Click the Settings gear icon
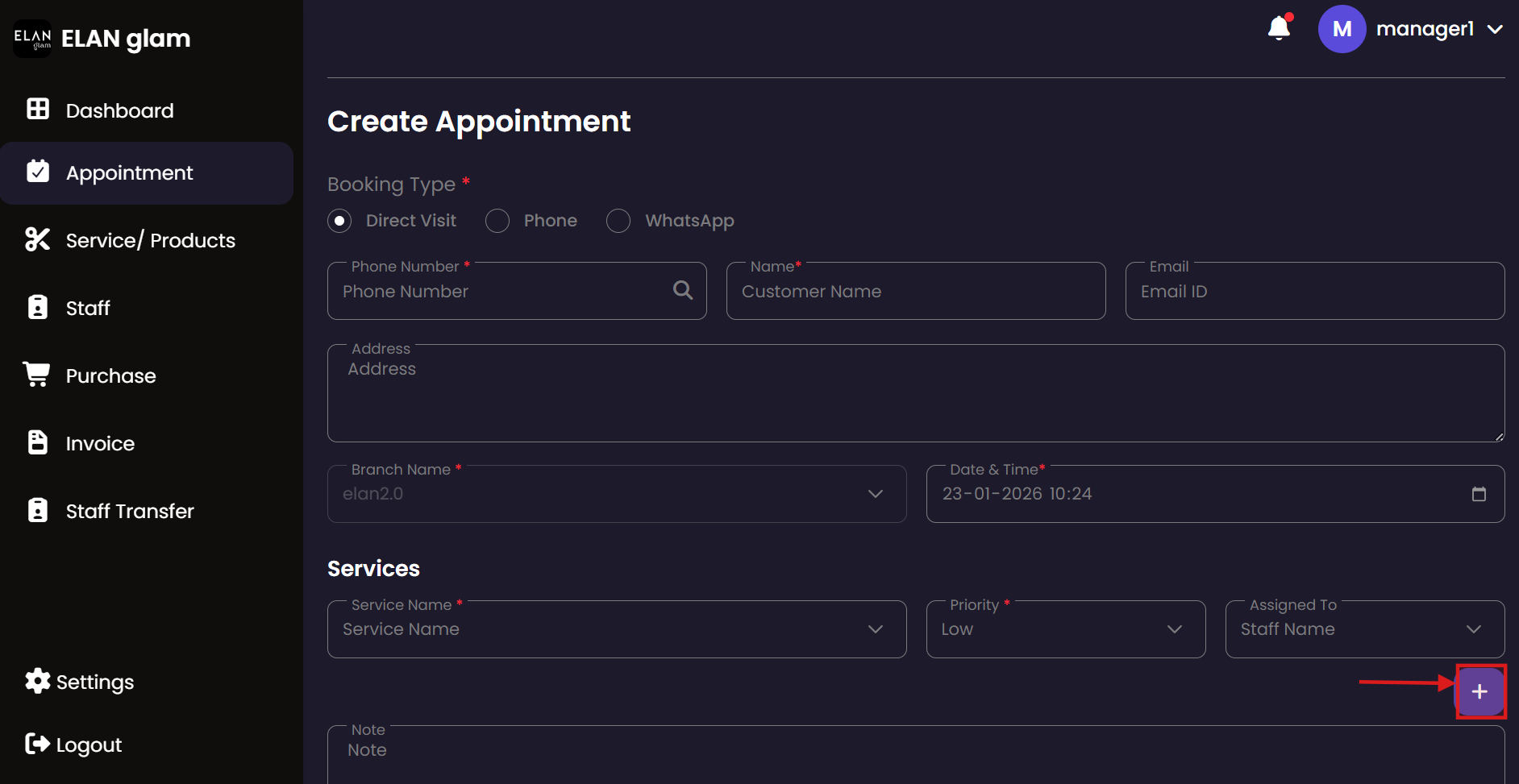 (x=37, y=682)
